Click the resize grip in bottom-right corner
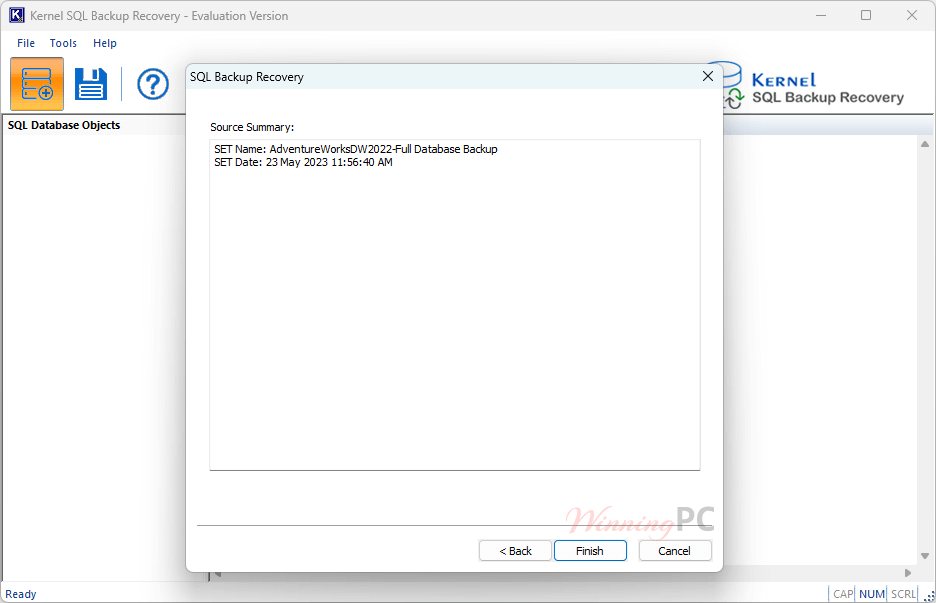The image size is (936, 603). (929, 595)
